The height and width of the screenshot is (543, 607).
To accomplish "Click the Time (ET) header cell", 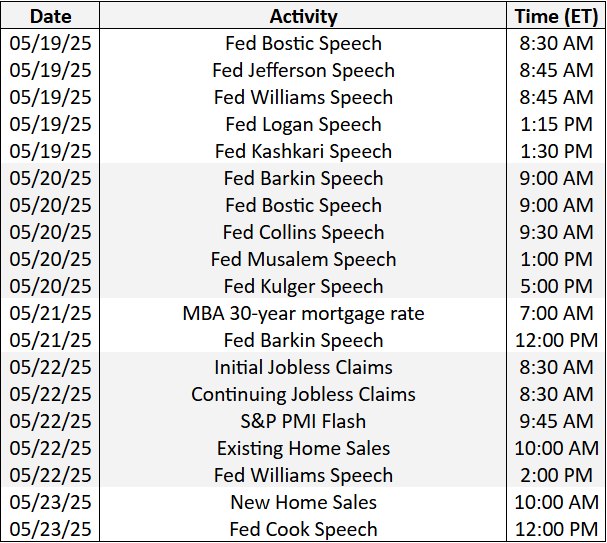I will 555,16.
